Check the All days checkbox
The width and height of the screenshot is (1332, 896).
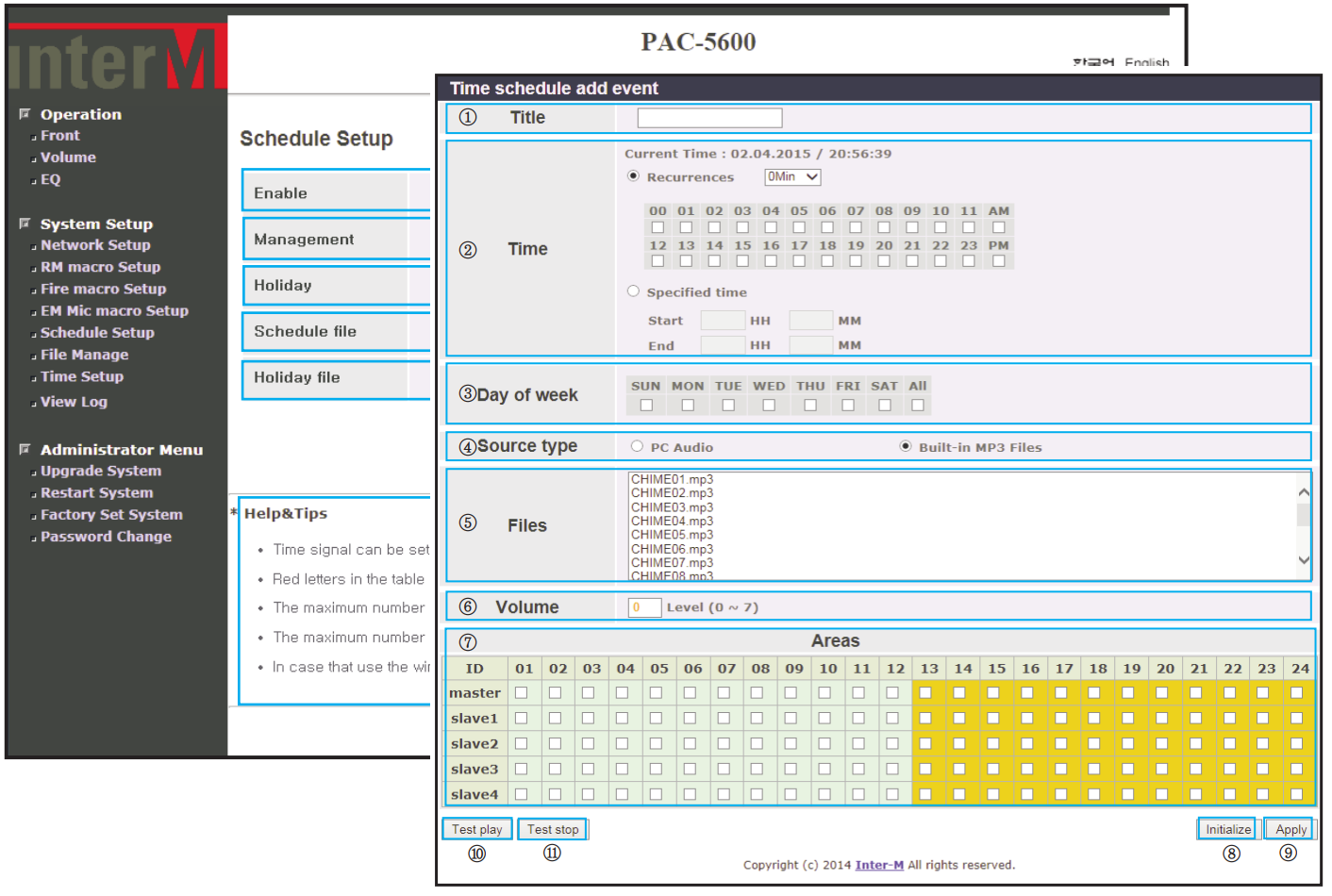(918, 406)
